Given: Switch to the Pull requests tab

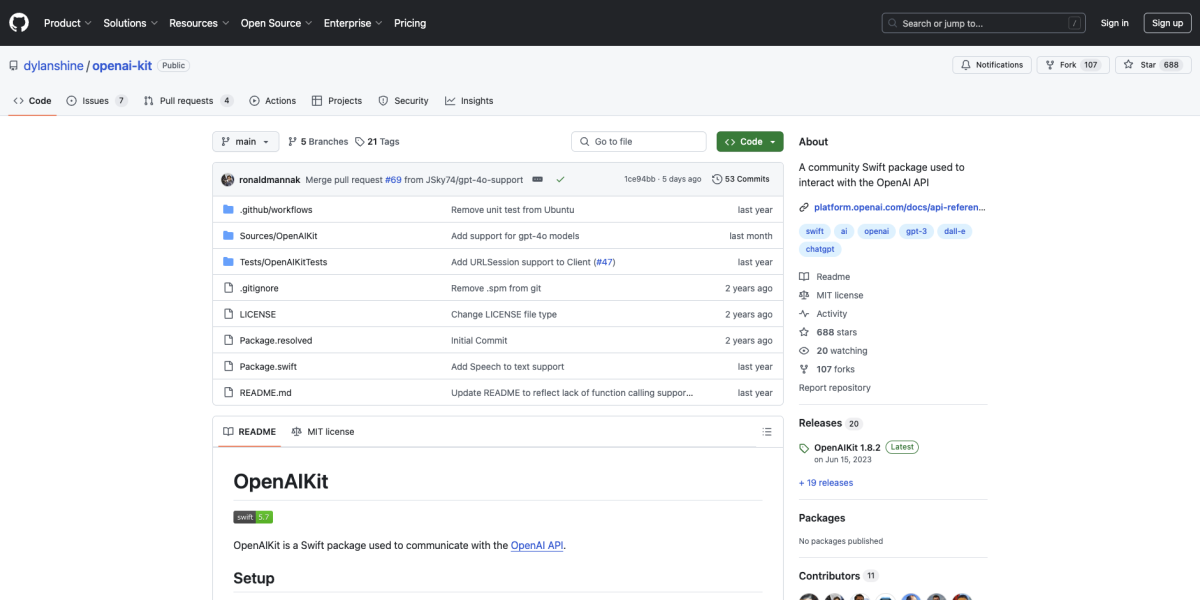Looking at the screenshot, I should [x=188, y=100].
